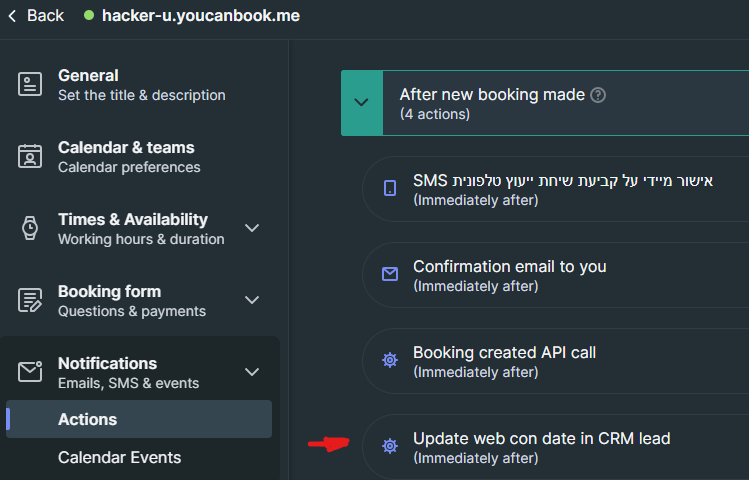Click the Times & Availability watch icon

30,228
